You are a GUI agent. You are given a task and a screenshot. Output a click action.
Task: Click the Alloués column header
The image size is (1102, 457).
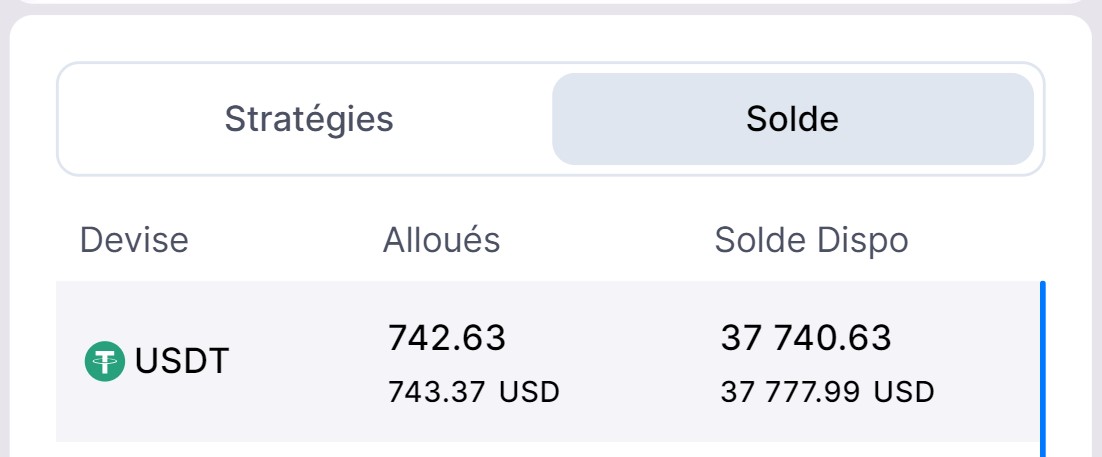(441, 241)
